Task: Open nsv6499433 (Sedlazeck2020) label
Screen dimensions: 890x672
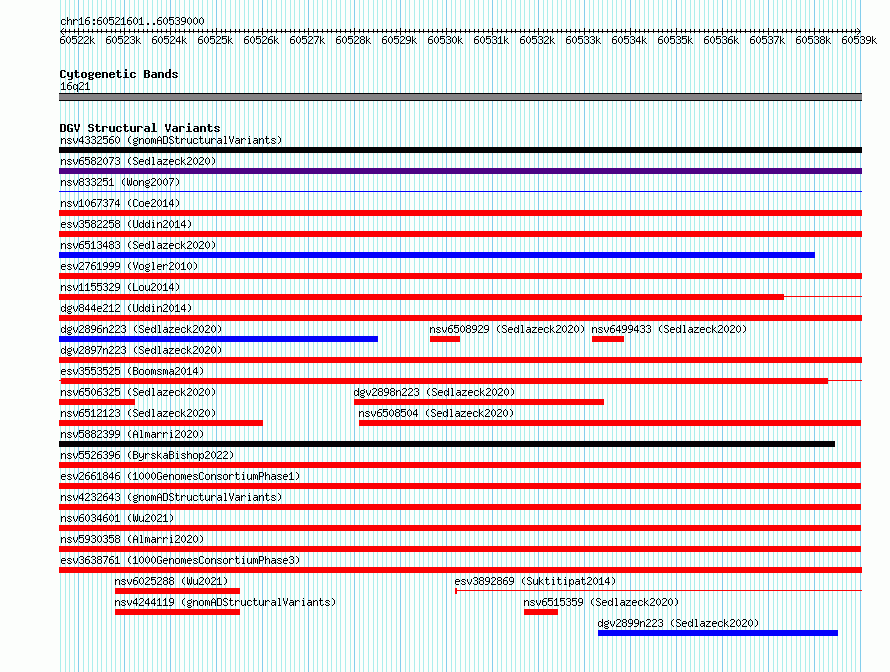Action: (x=669, y=329)
